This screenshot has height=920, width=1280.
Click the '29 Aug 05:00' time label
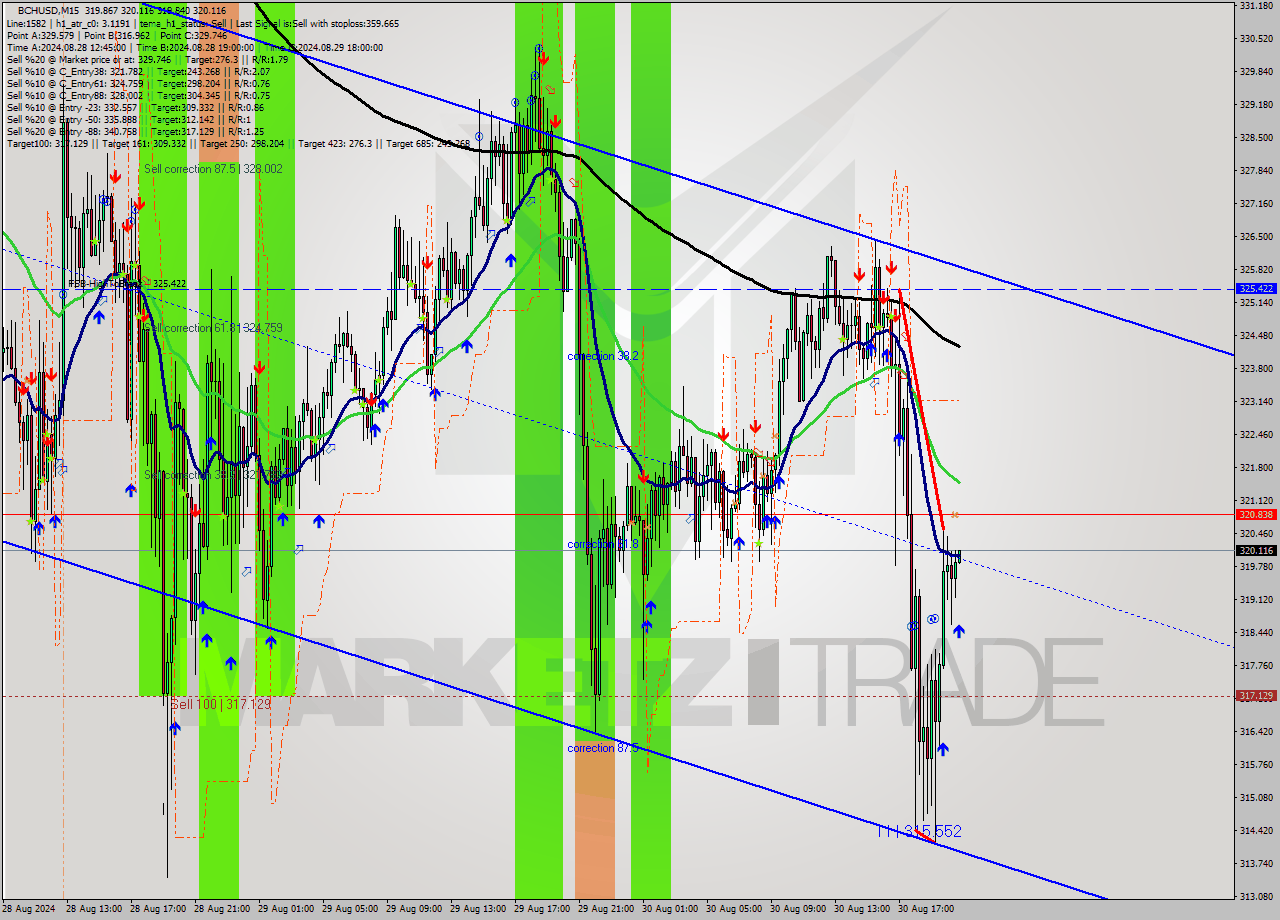click(x=350, y=909)
